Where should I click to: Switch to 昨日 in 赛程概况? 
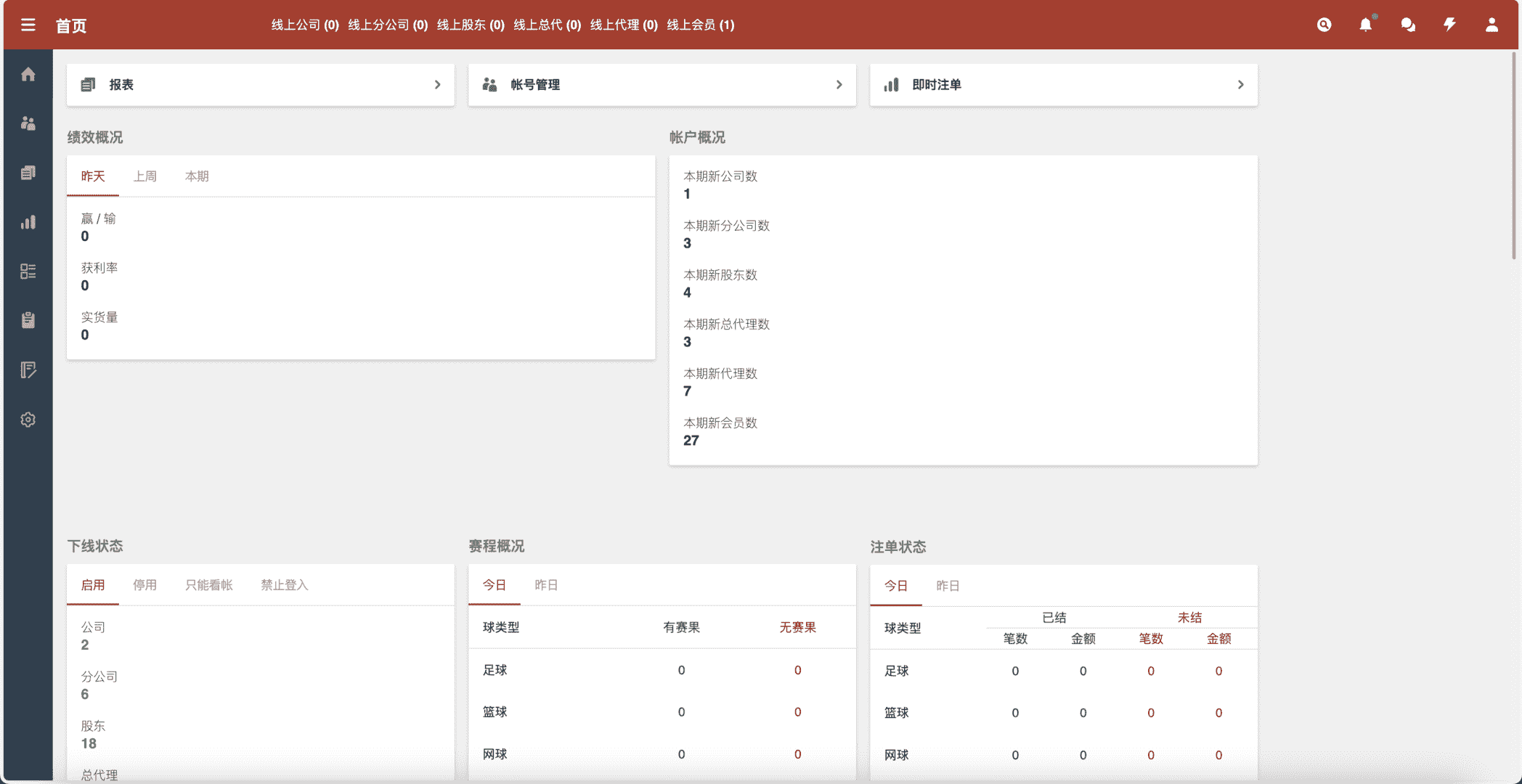pos(546,585)
